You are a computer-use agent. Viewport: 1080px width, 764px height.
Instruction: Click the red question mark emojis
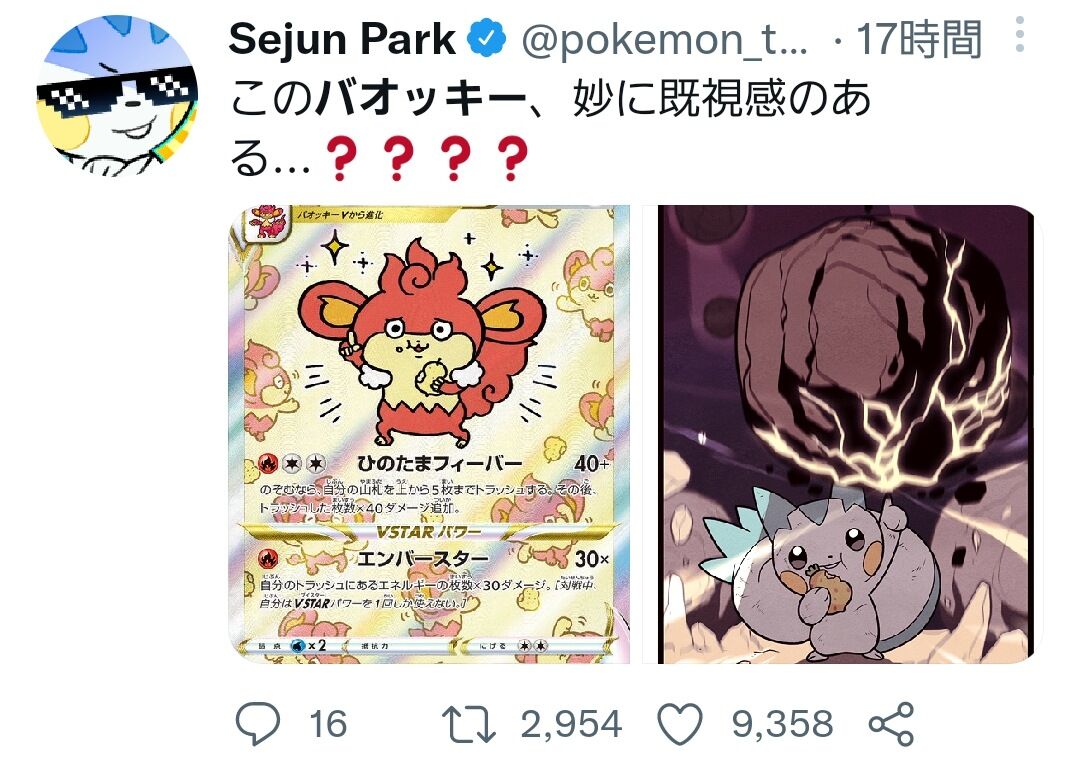[427, 158]
